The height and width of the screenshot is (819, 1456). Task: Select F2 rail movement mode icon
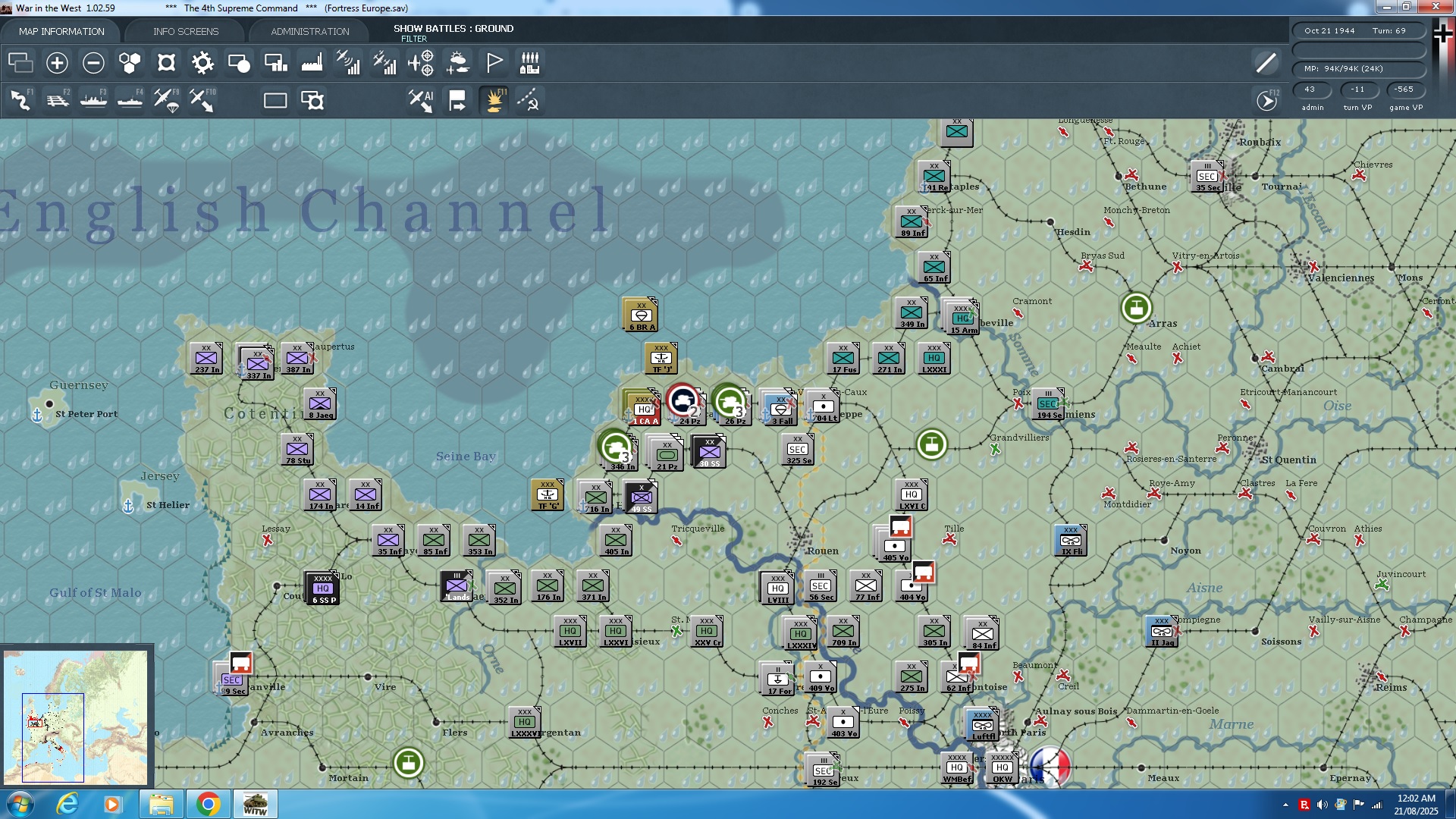point(57,100)
